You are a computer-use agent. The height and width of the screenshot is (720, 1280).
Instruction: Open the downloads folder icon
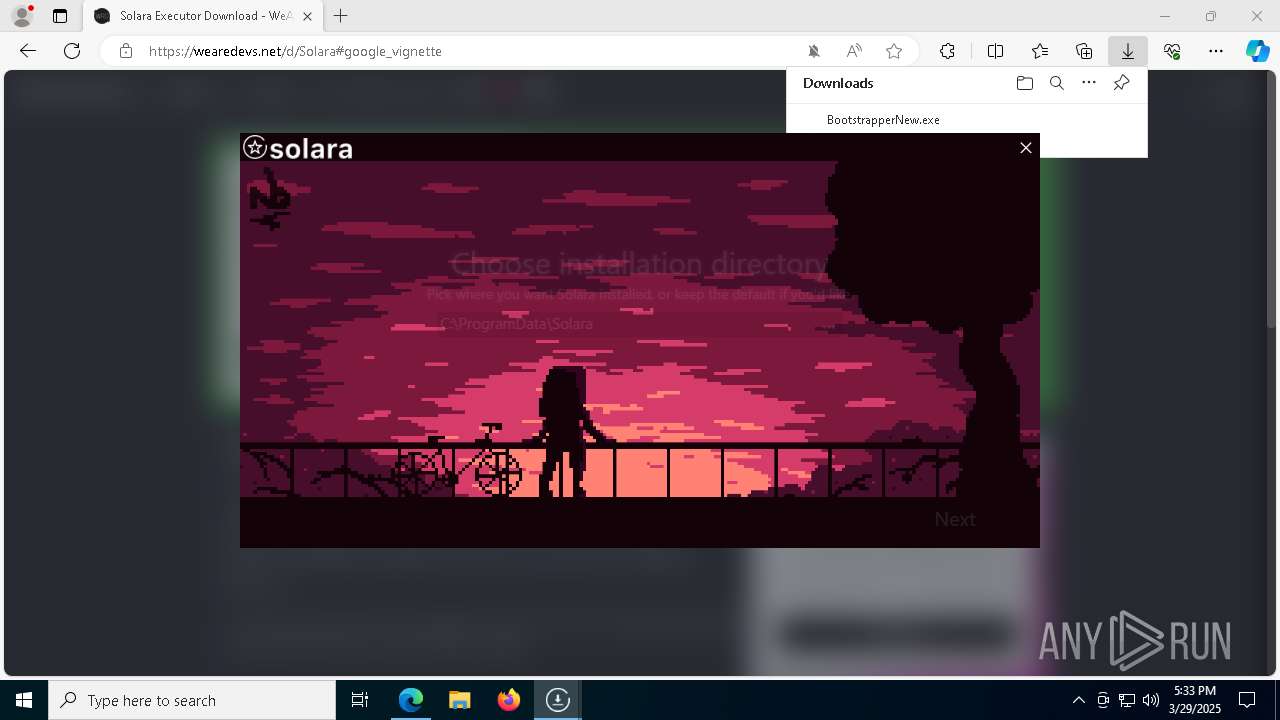point(1024,83)
